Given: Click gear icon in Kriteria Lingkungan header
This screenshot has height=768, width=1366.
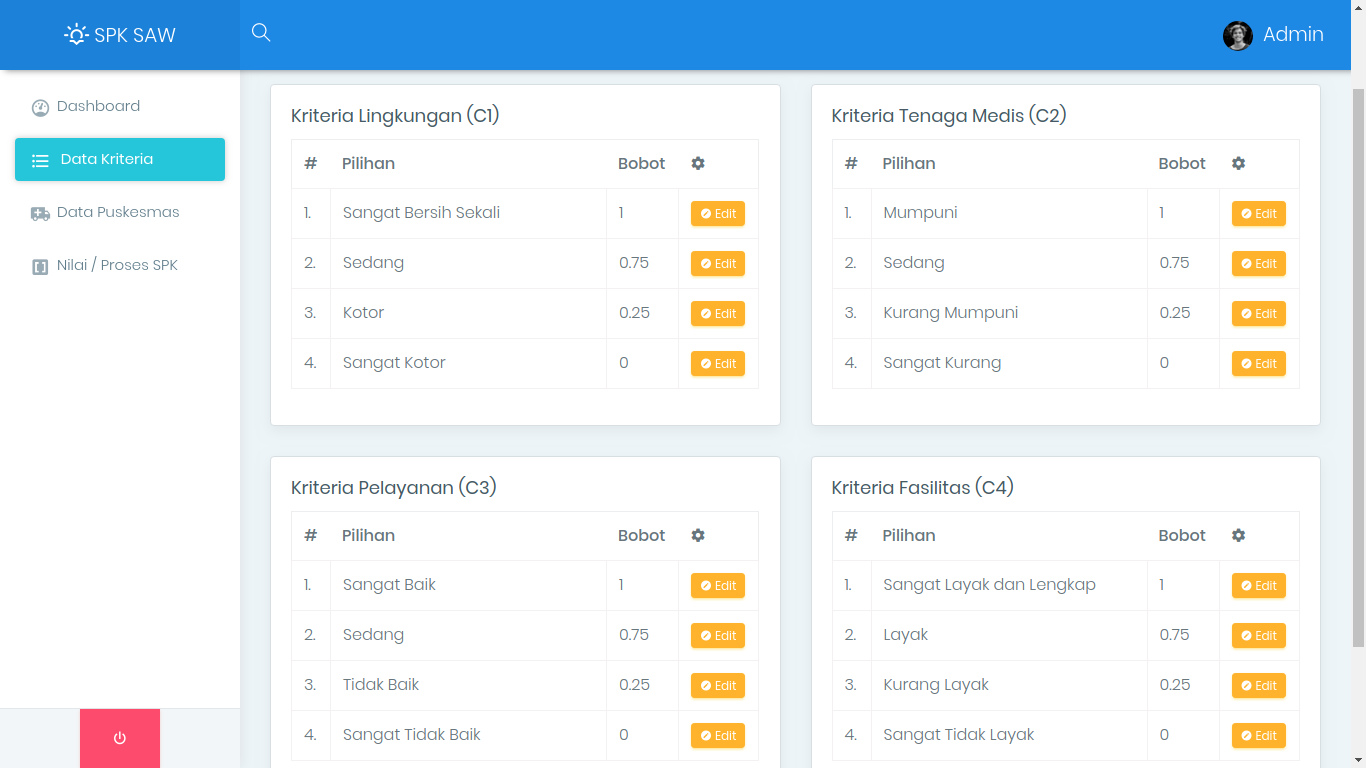Looking at the screenshot, I should click(x=698, y=164).
